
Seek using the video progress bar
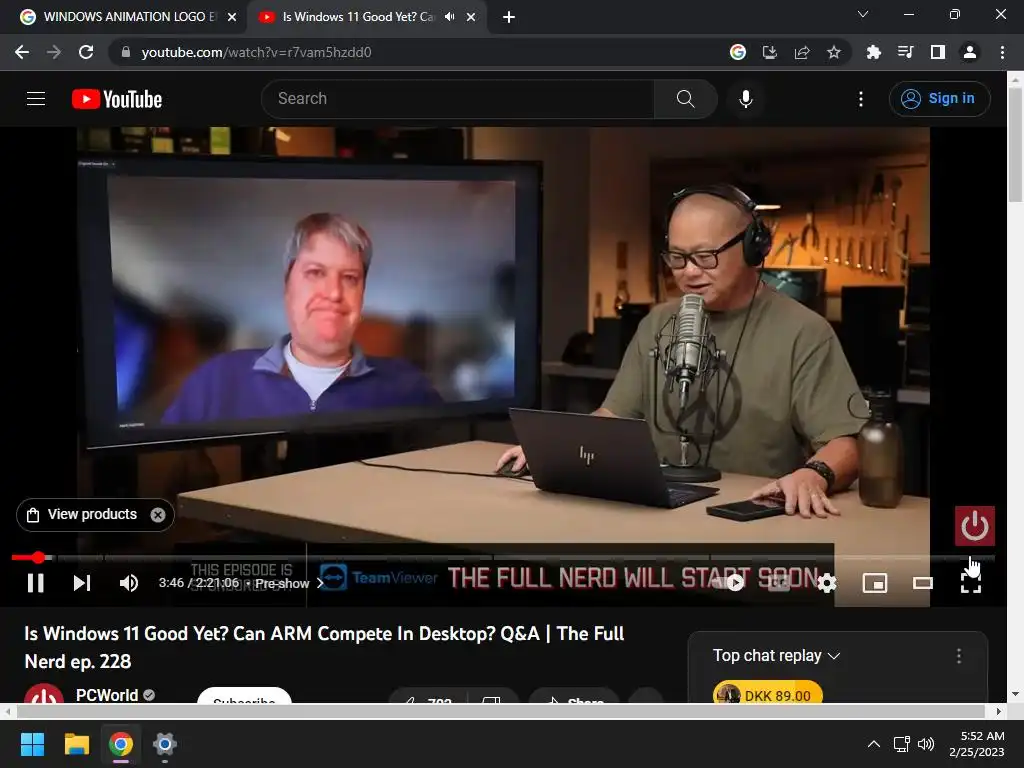point(503,558)
